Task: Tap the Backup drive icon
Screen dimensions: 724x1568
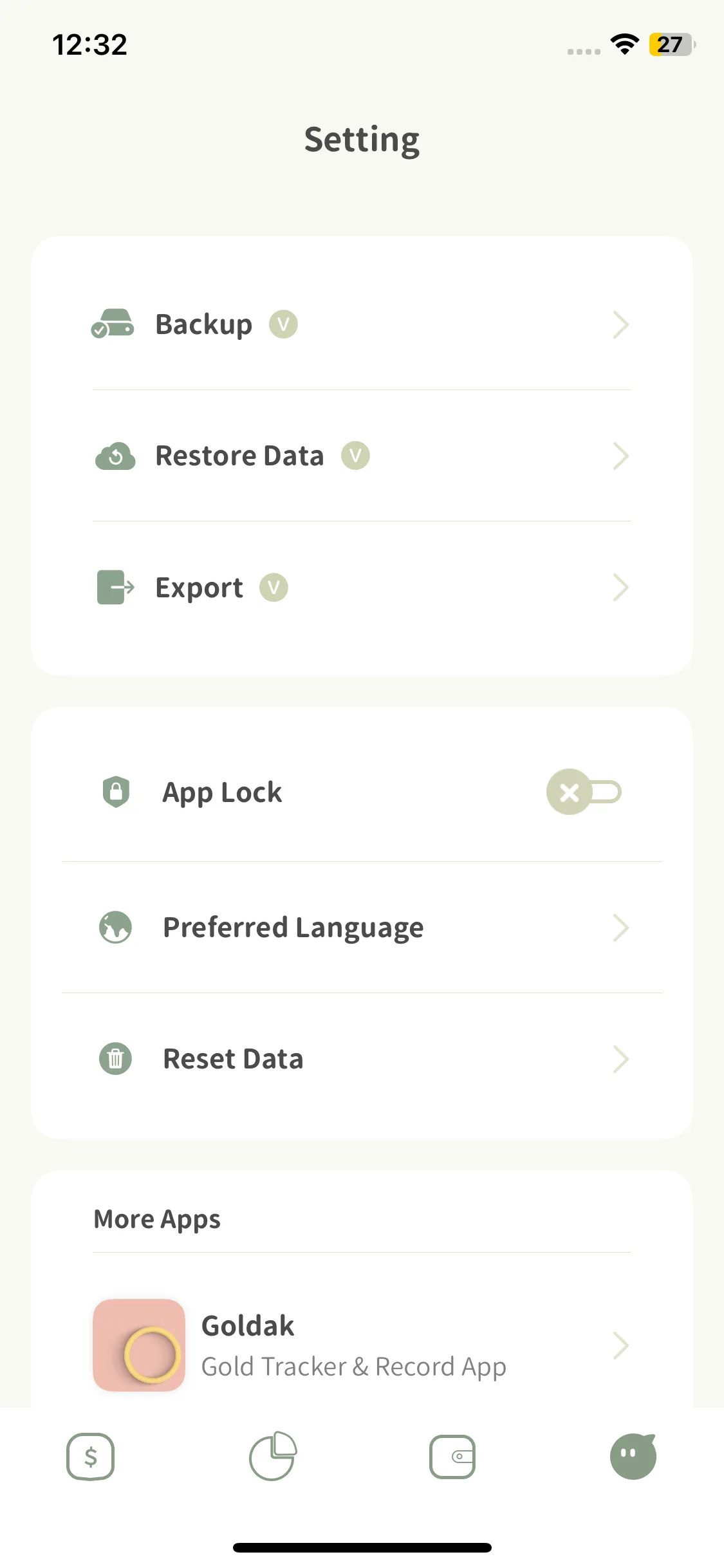Action: (113, 324)
